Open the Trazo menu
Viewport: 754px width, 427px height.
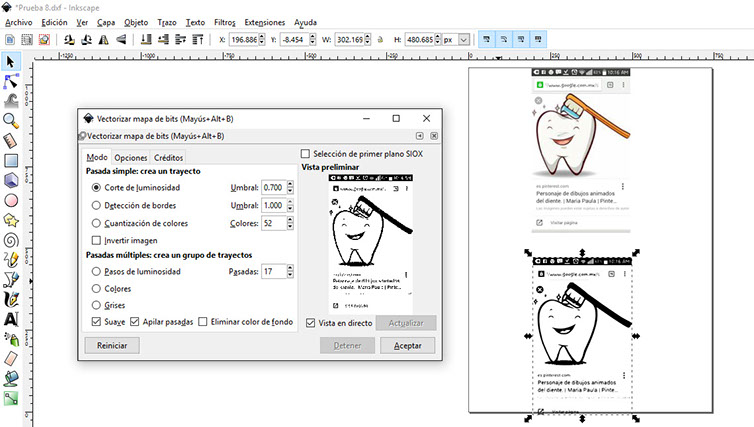pyautogui.click(x=167, y=22)
